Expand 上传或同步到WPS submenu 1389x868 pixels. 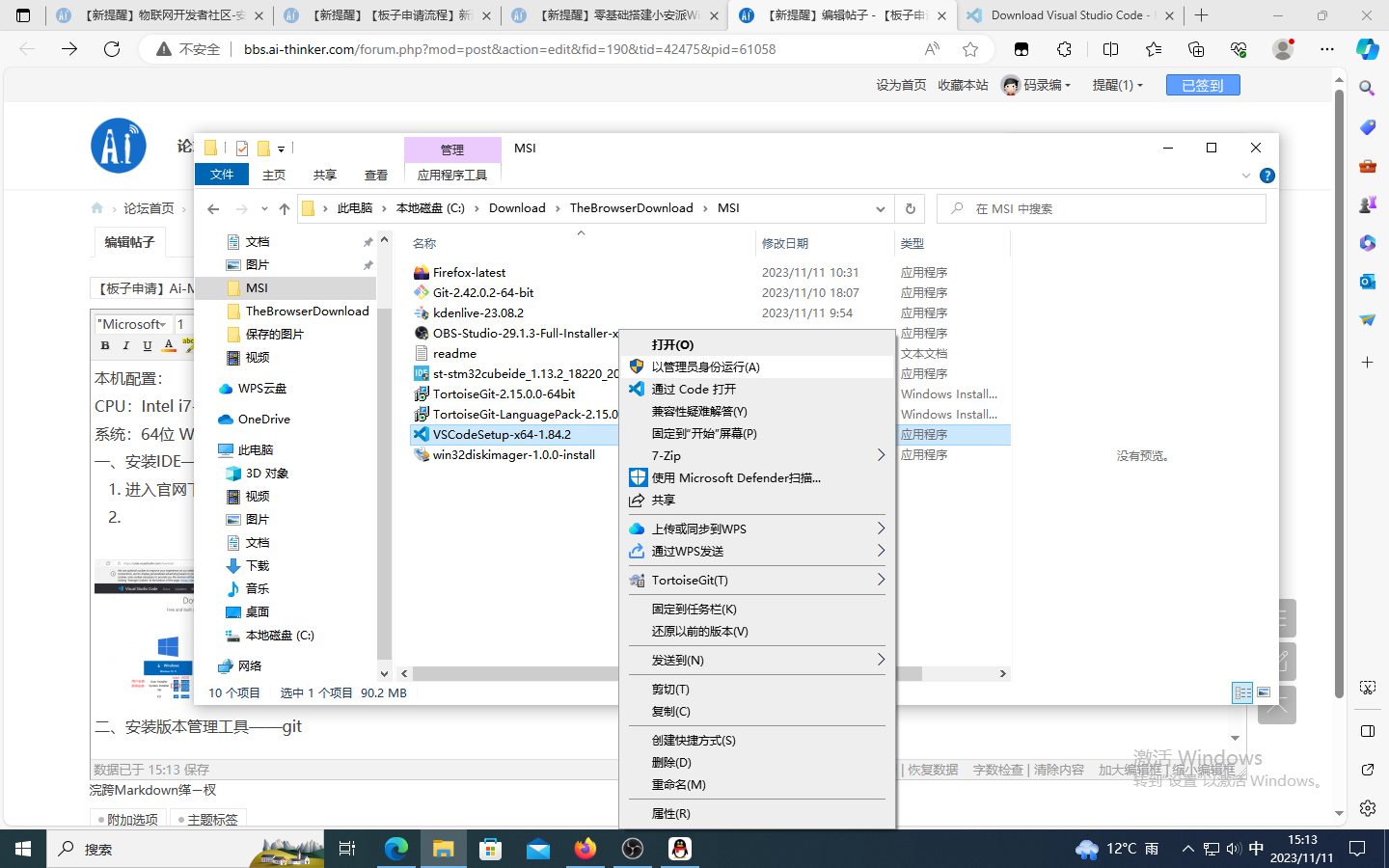tap(757, 529)
